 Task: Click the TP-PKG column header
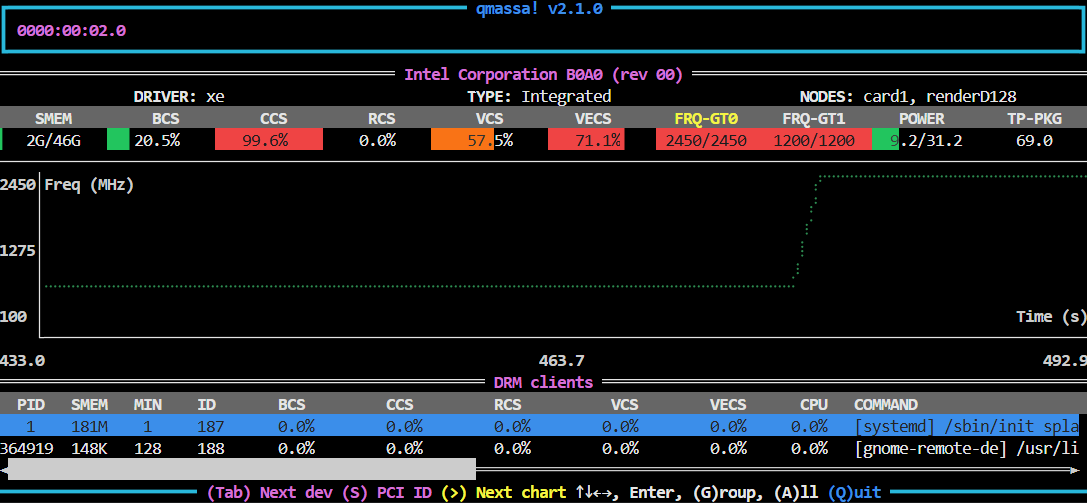1034,118
